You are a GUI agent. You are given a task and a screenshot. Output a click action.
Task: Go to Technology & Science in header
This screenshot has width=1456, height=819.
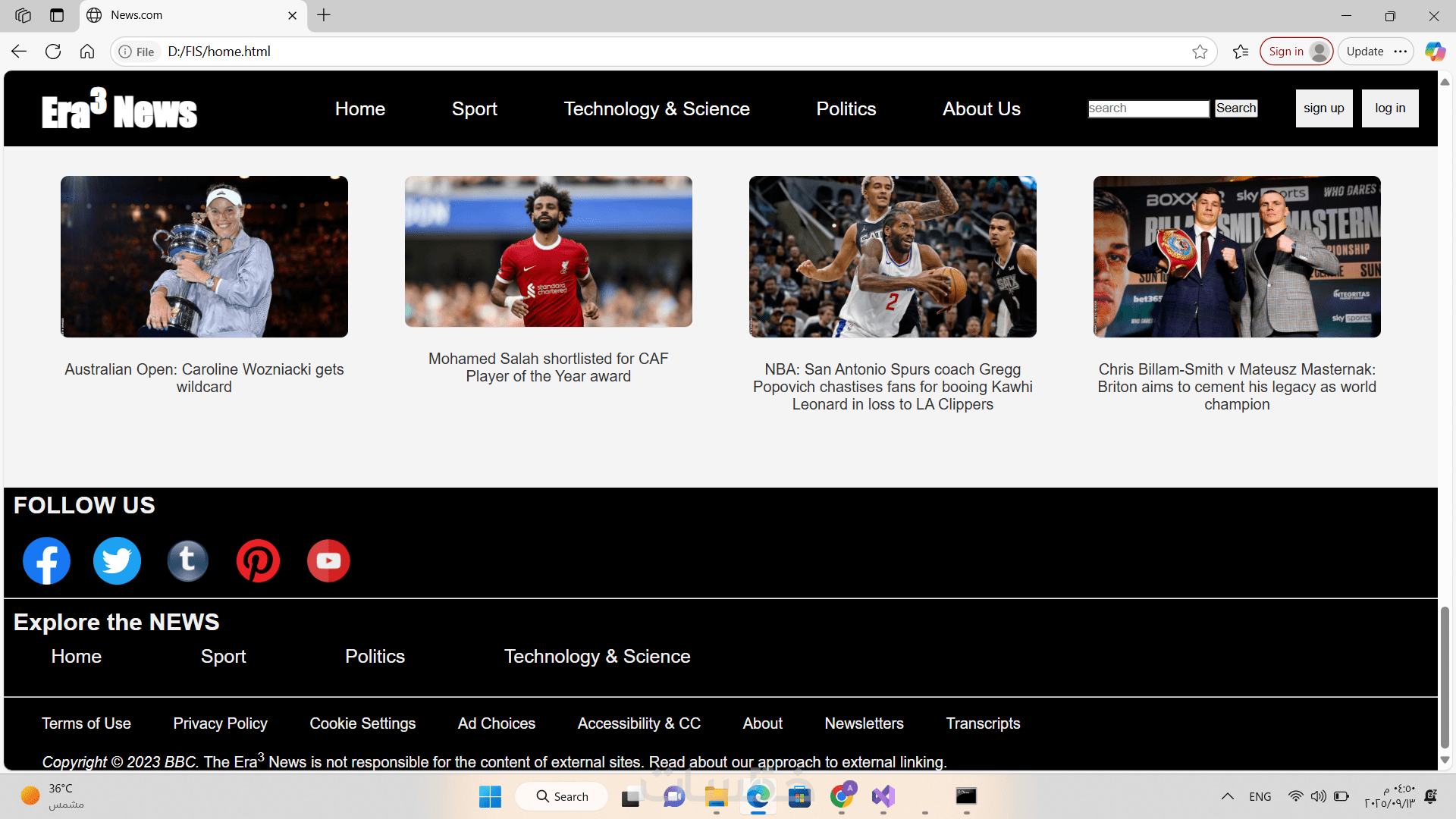[x=657, y=108]
